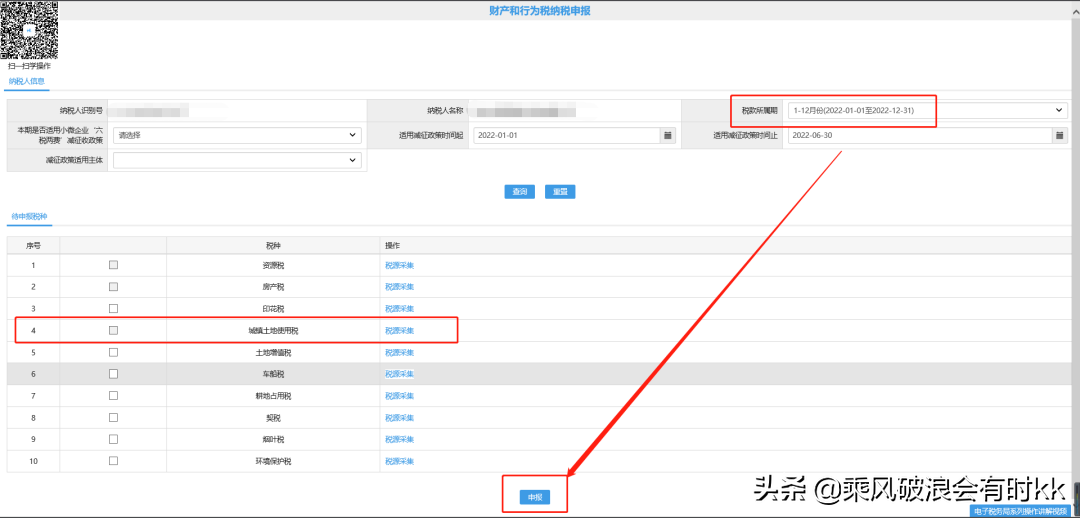Enable the 环境保护税 checkbox
Screen dimensions: 1080x518
click(113, 461)
